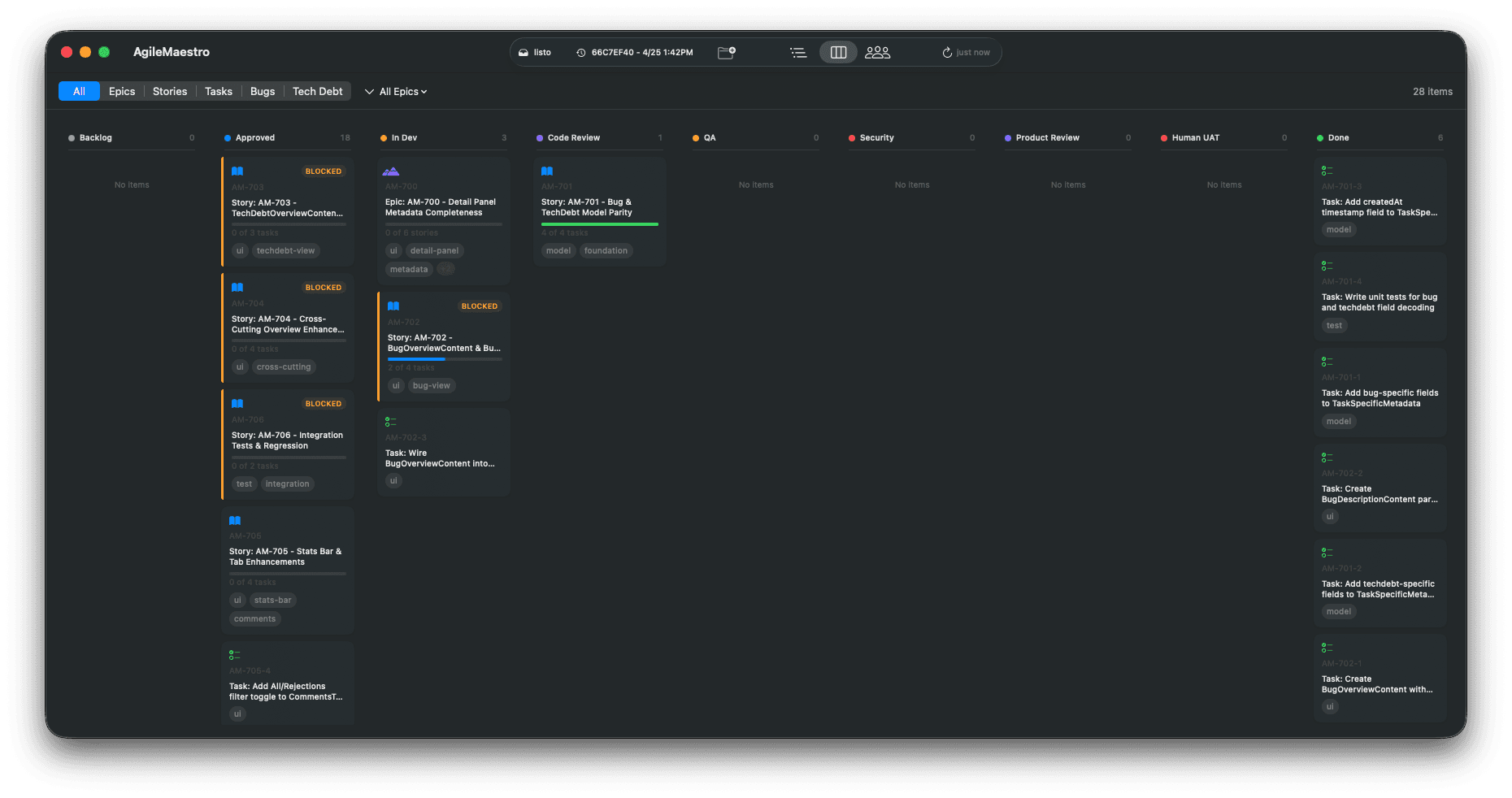The height and width of the screenshot is (798, 1512).
Task: Click the task icon on AM-701-3 card
Action: pos(1327,171)
